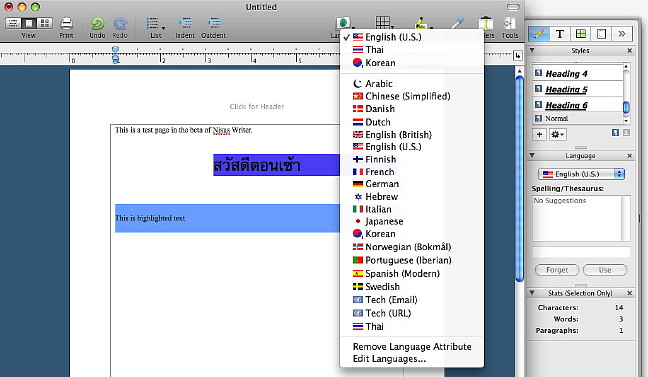Click the Outdent toolbar icon
This screenshot has height=377, width=648.
pos(214,23)
